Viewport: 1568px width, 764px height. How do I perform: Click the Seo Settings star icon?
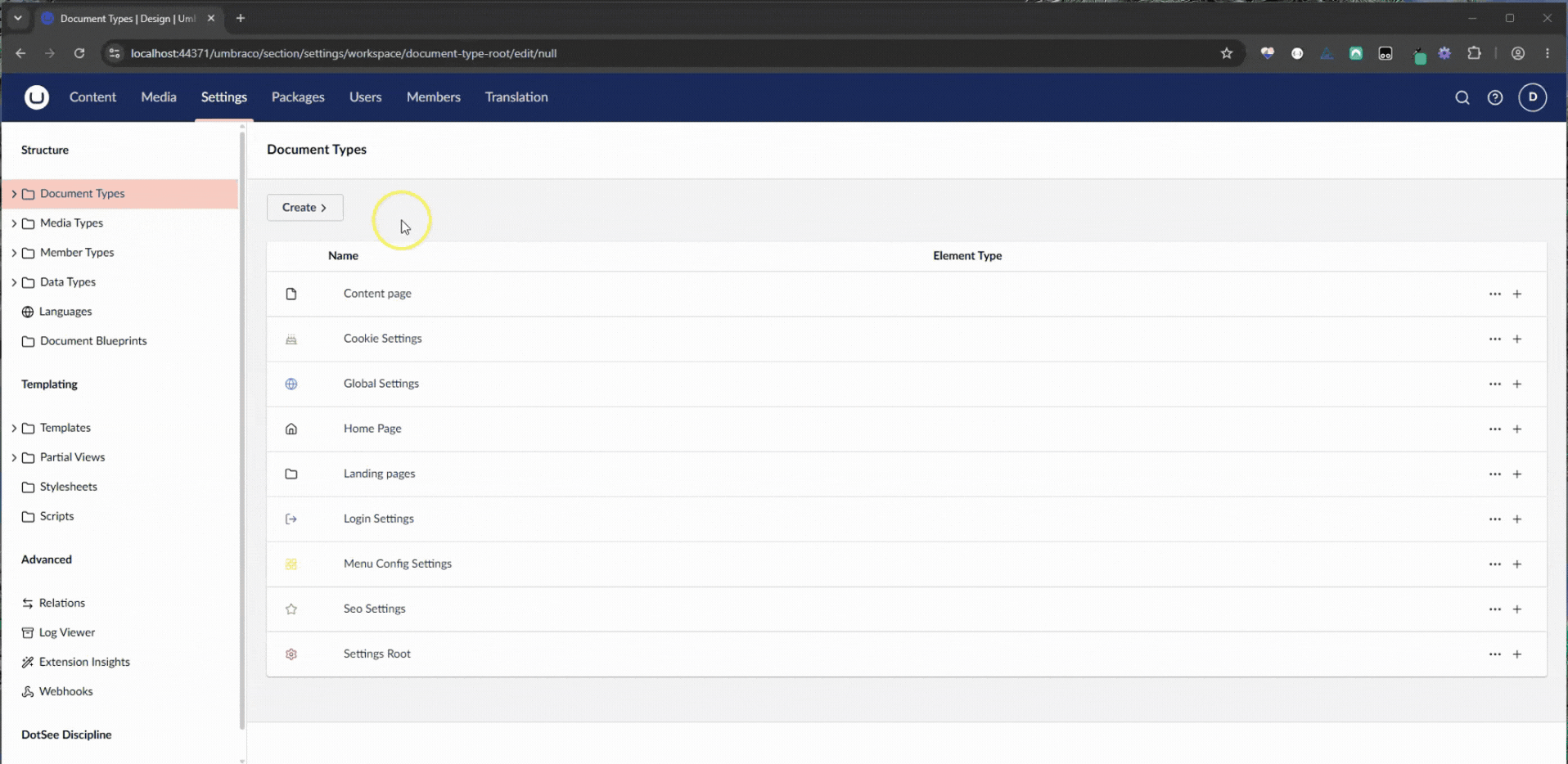(291, 609)
